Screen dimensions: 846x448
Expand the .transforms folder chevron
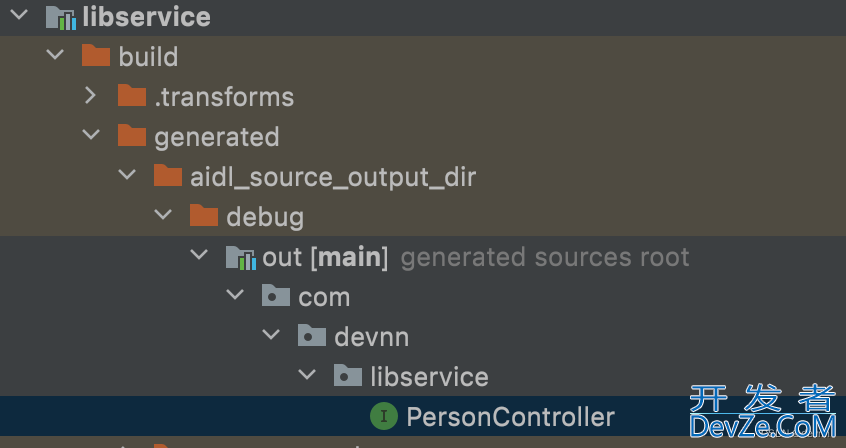(x=91, y=96)
